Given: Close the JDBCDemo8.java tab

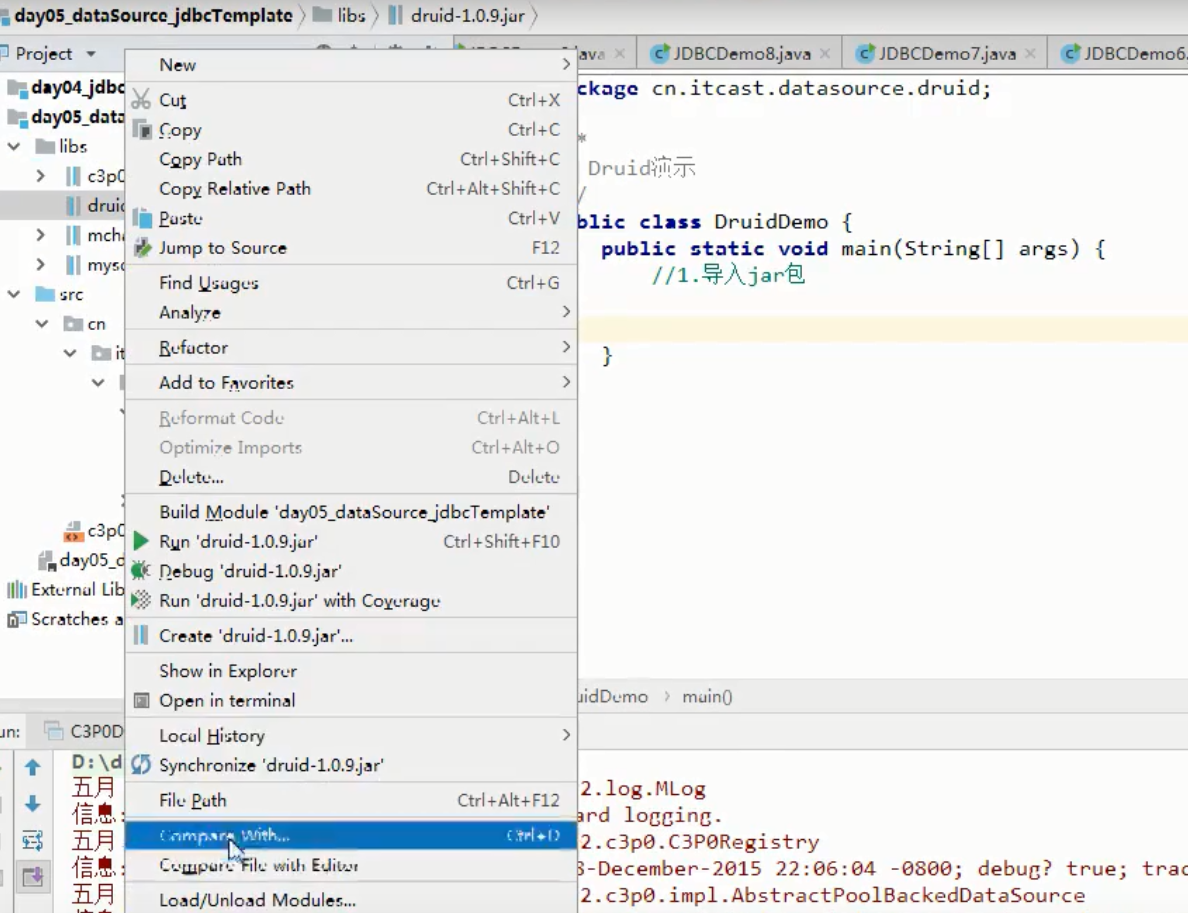Looking at the screenshot, I should pos(825,53).
